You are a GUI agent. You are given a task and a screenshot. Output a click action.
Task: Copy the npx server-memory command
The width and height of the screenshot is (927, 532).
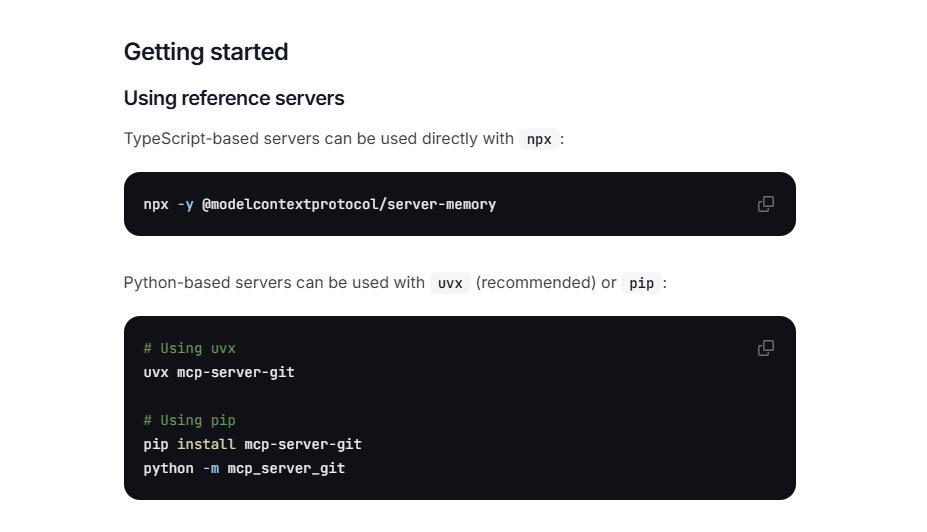click(766, 204)
